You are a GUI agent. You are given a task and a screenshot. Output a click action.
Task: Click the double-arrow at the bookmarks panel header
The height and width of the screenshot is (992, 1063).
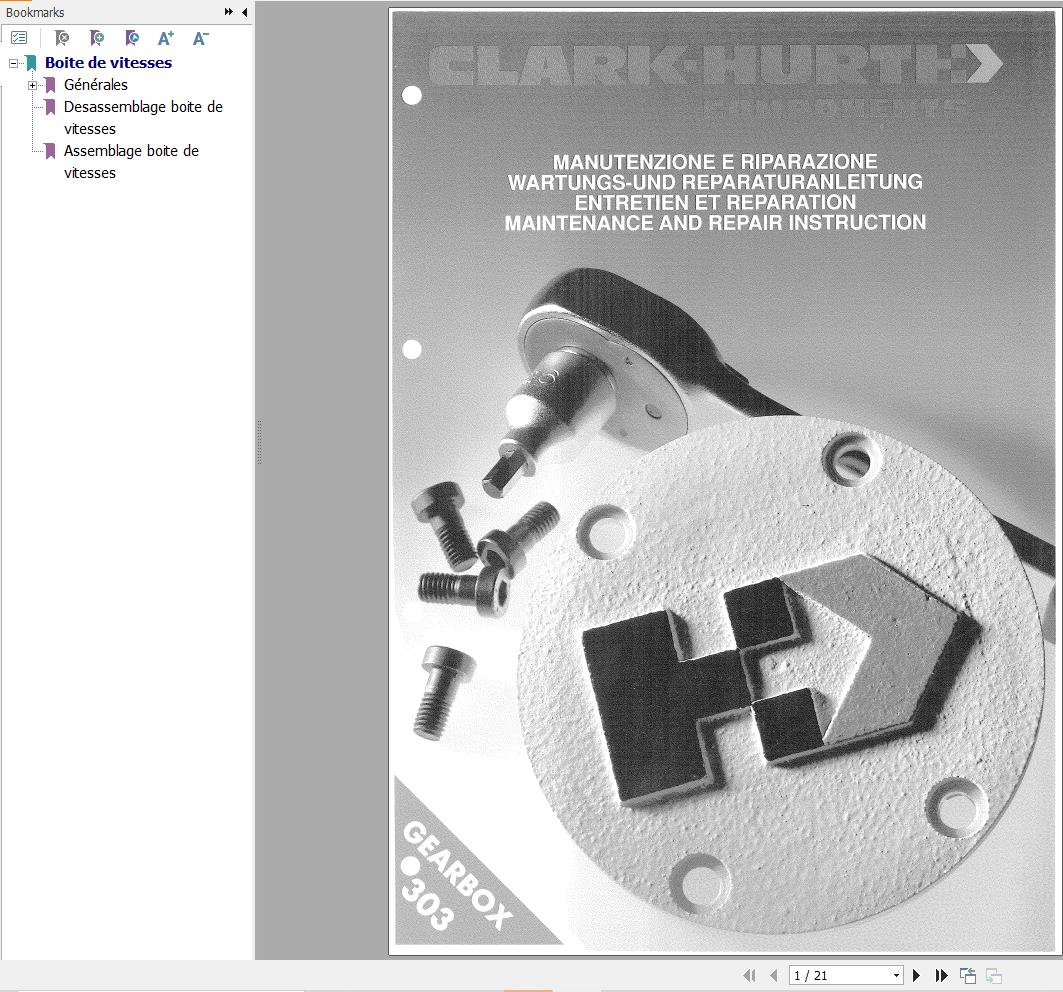pyautogui.click(x=228, y=12)
